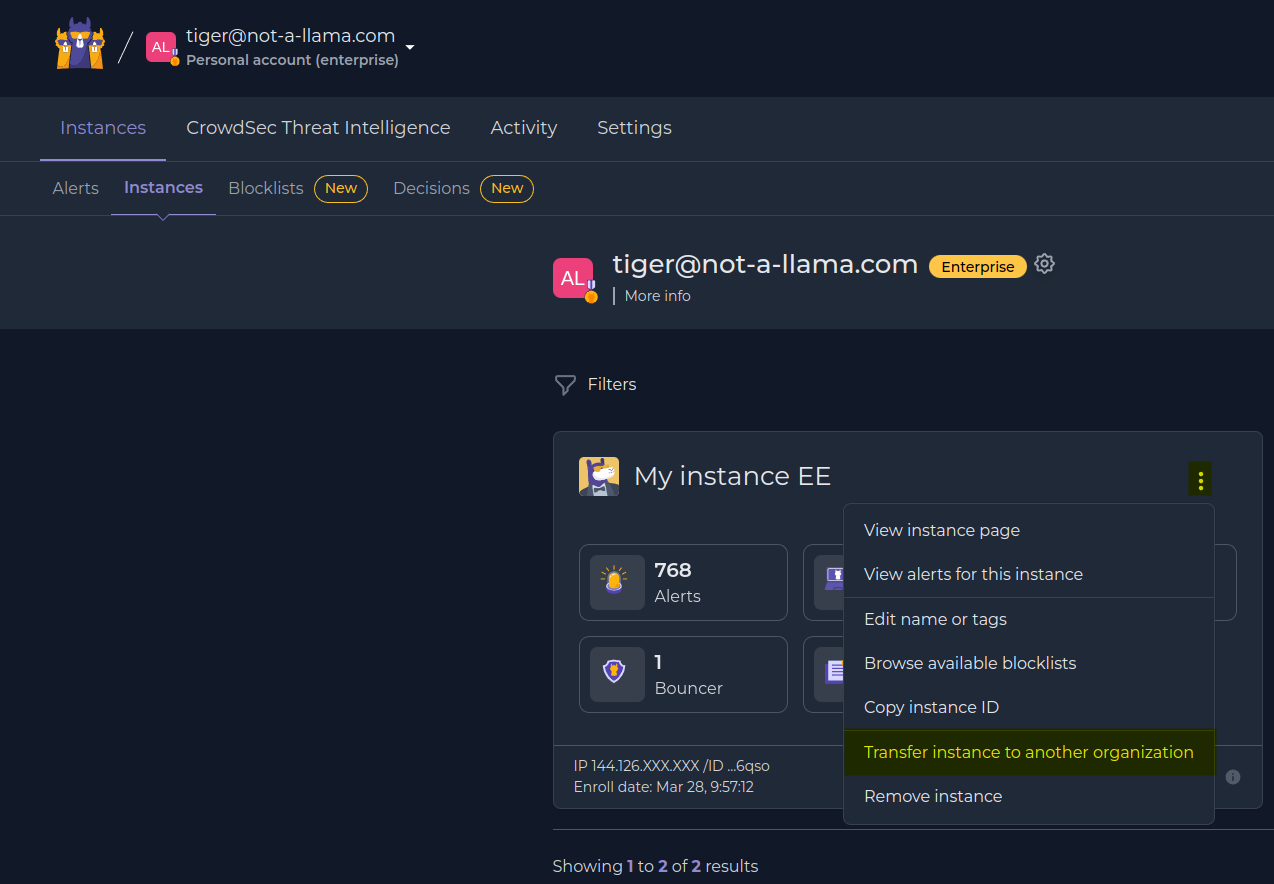Click Personal account (enterprise) label
Viewport: 1274px width, 884px height.
(292, 60)
